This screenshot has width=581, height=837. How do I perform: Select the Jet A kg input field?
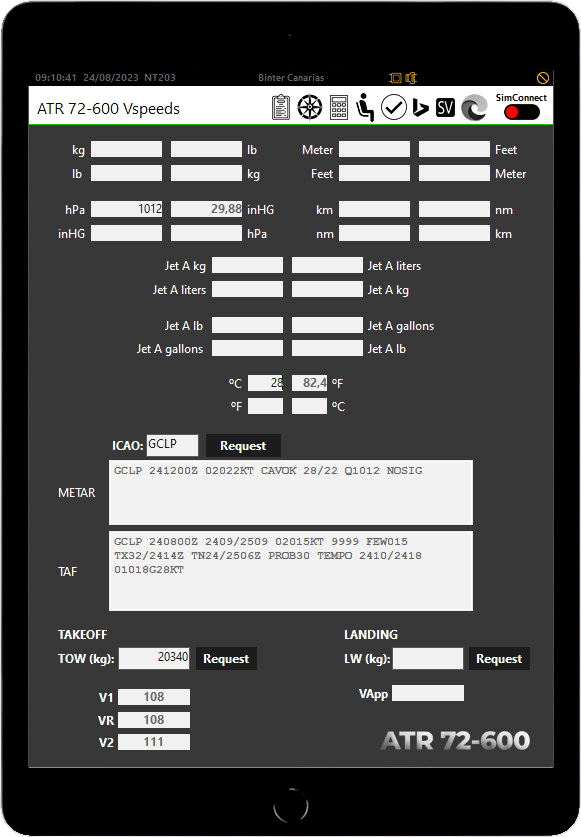(x=247, y=265)
